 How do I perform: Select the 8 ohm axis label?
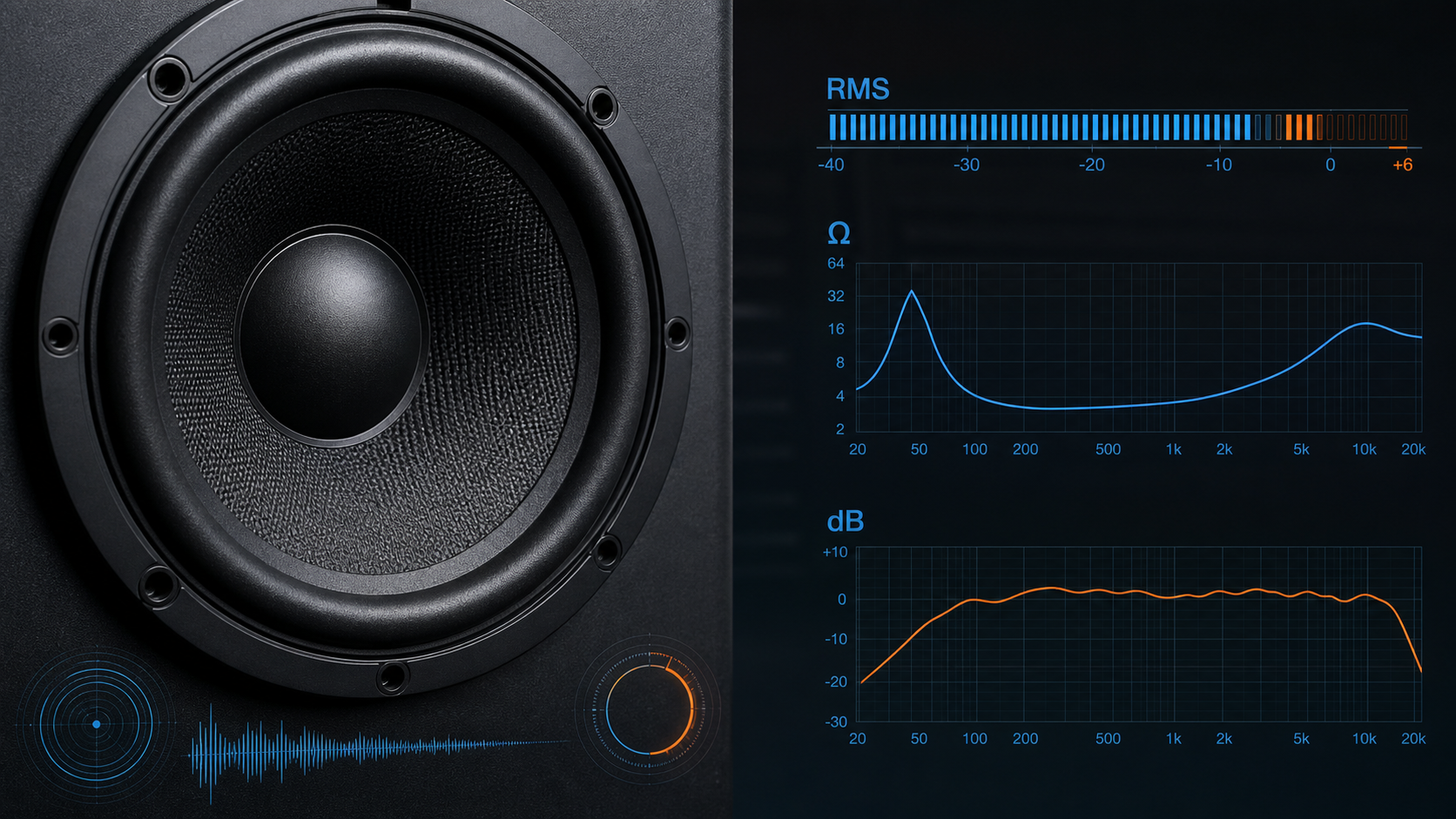(x=840, y=362)
